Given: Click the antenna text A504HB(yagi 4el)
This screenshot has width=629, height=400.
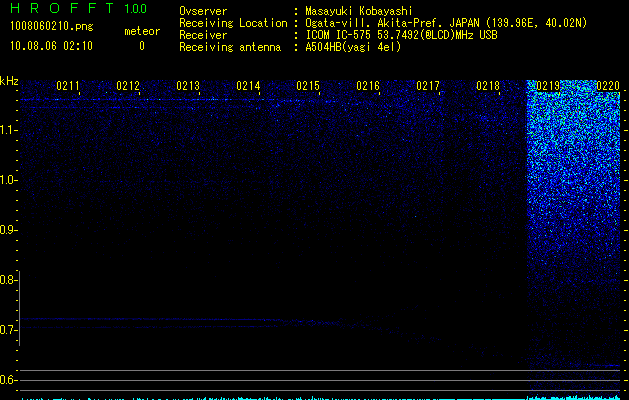Looking at the screenshot, I should pos(353,47).
